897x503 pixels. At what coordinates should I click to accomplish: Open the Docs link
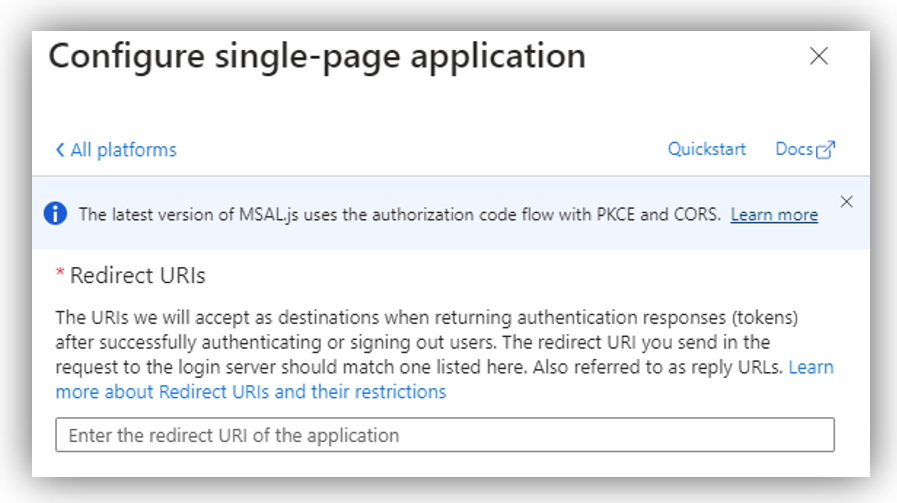click(x=794, y=149)
